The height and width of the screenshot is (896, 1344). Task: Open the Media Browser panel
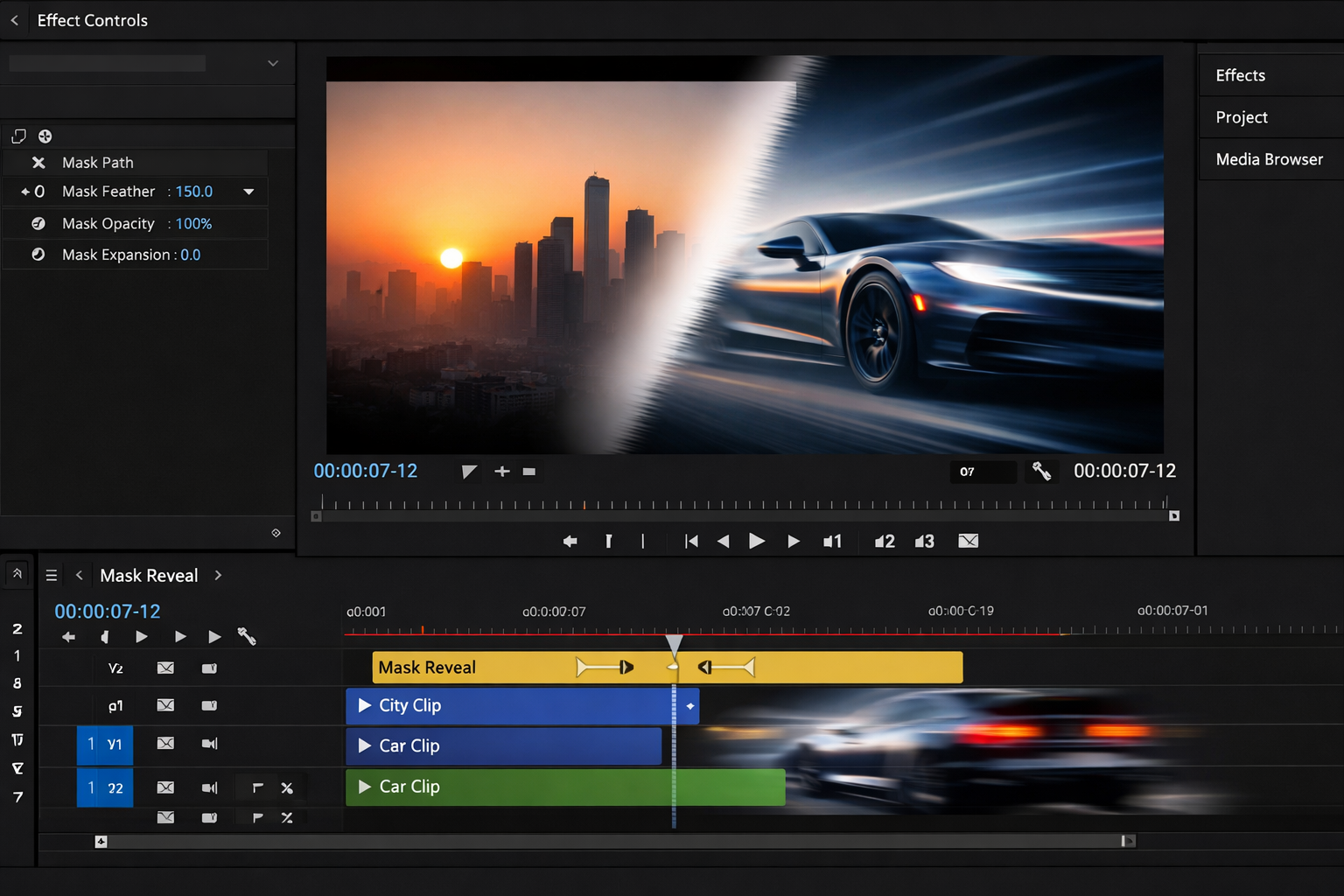pos(1269,159)
